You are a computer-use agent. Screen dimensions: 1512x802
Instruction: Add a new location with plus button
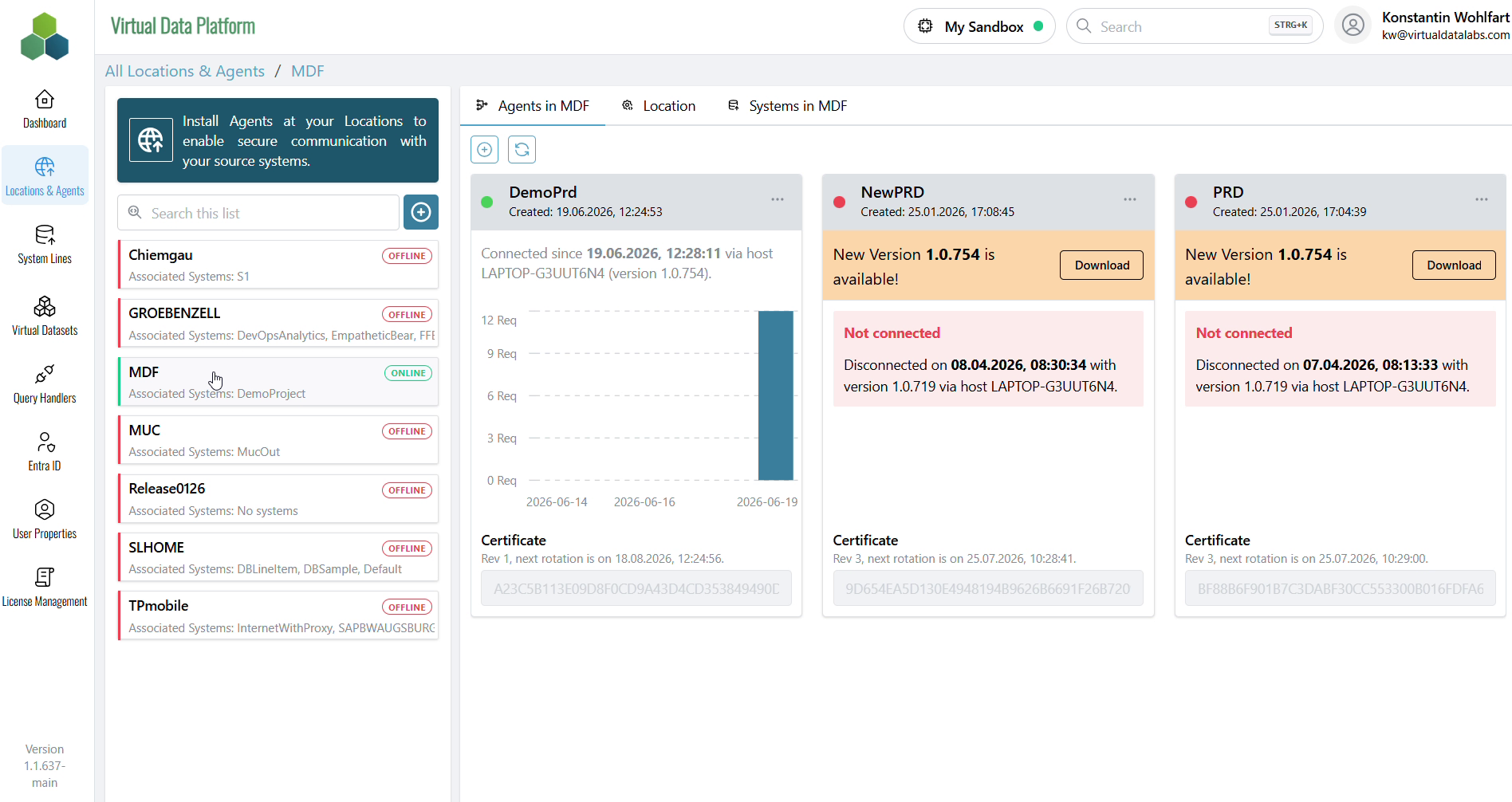click(x=421, y=212)
